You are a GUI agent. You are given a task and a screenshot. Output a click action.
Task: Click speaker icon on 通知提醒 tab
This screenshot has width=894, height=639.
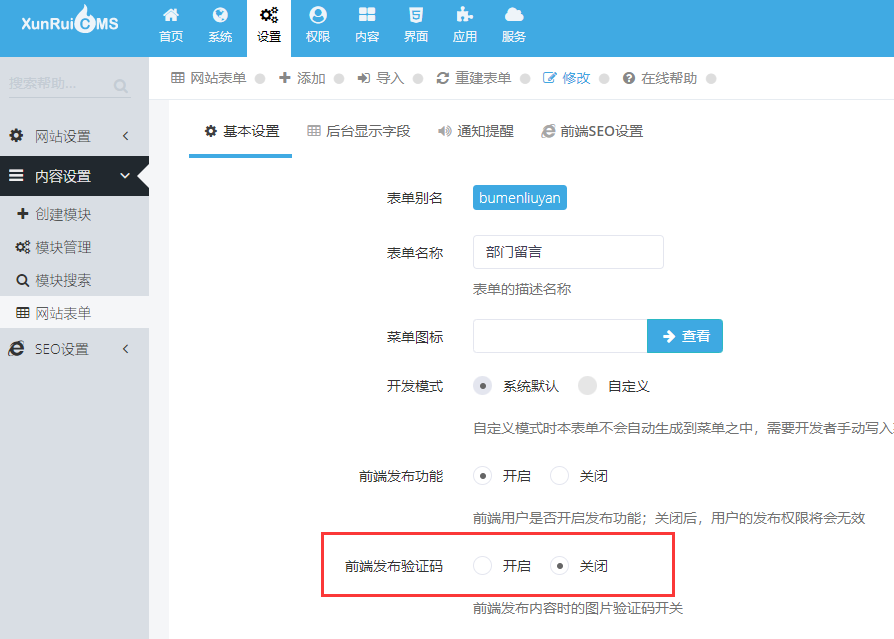pos(445,131)
